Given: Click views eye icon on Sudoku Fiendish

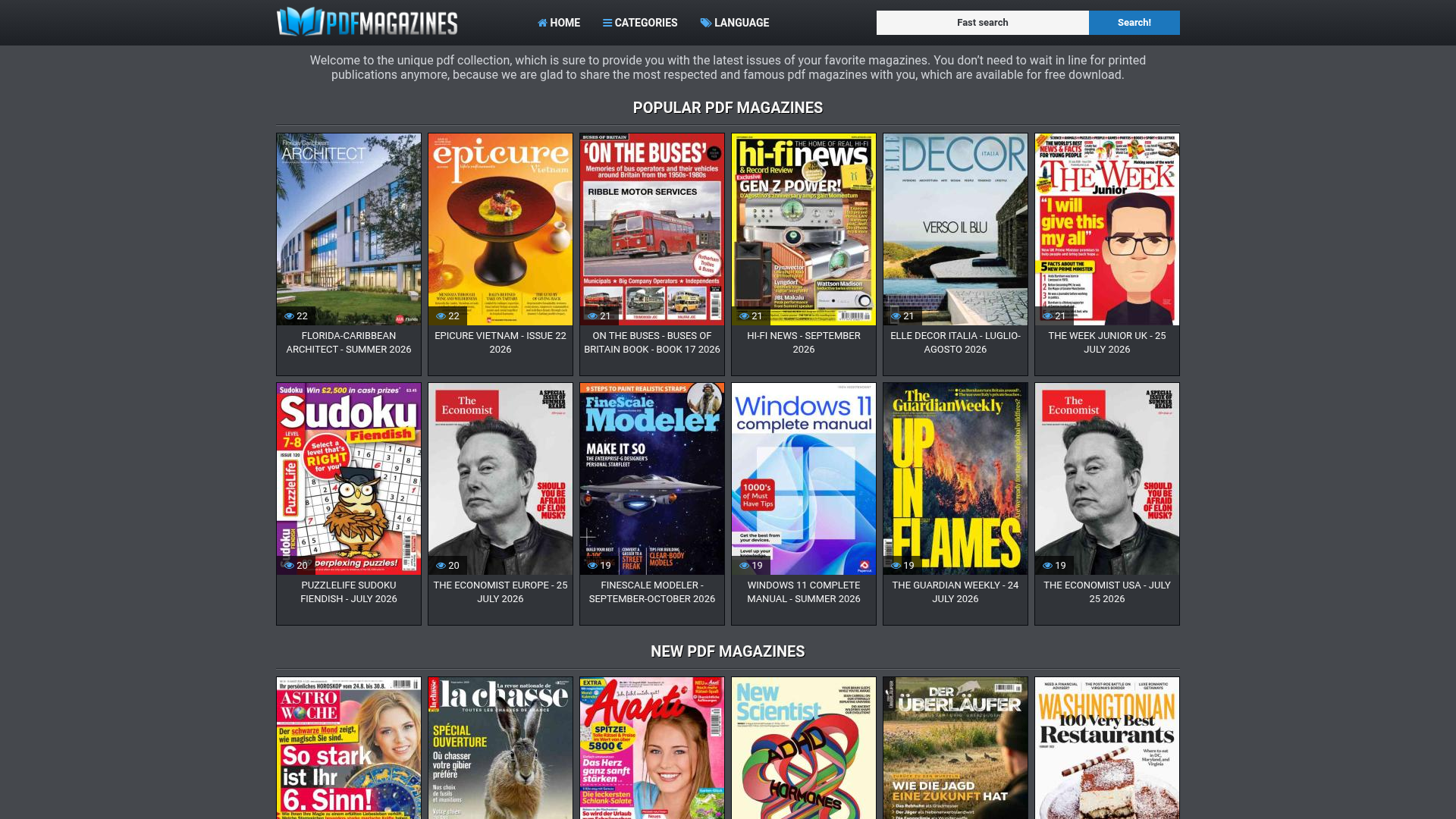Looking at the screenshot, I should tap(289, 566).
